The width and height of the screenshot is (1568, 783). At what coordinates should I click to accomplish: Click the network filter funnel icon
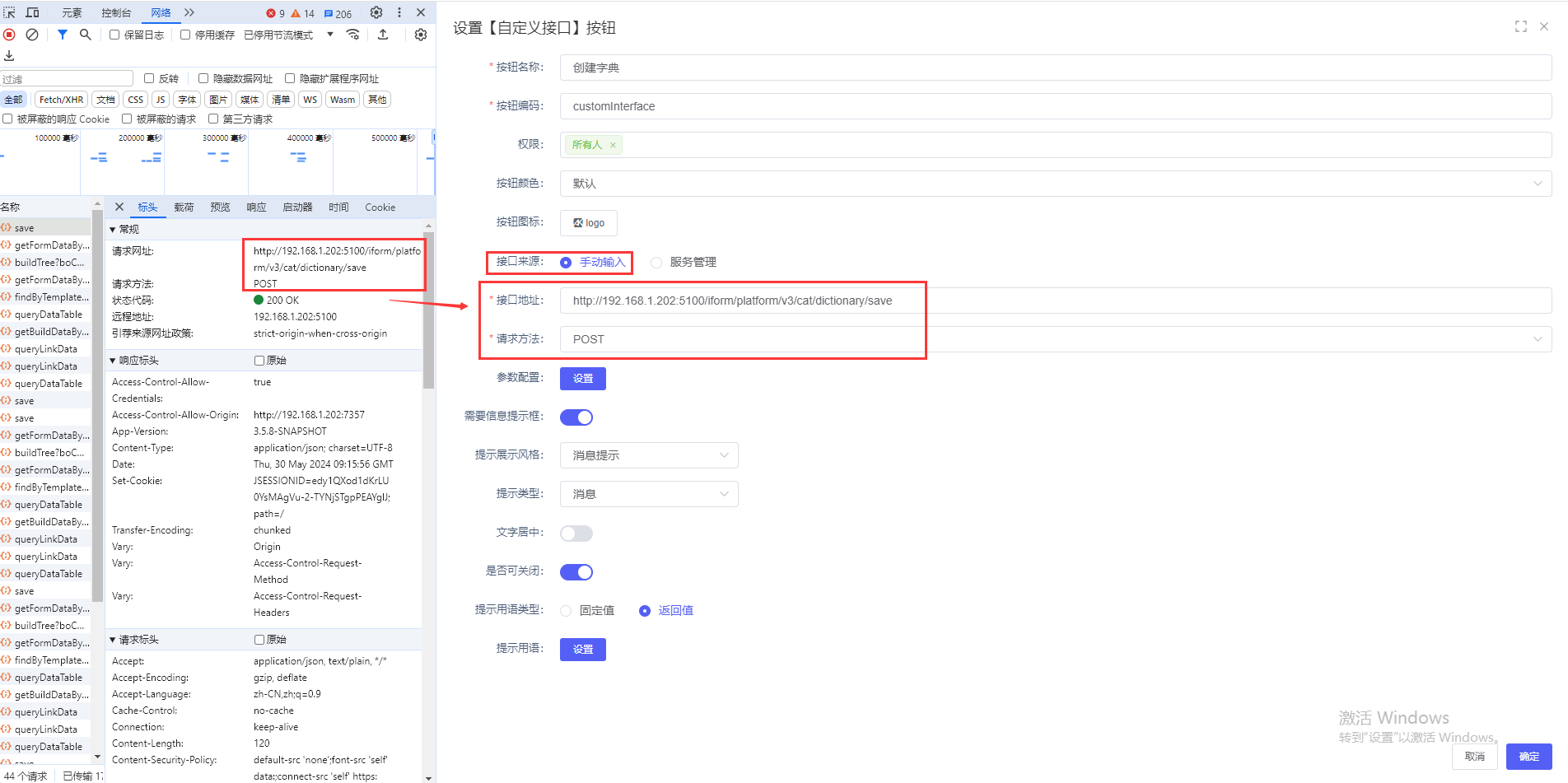63,35
